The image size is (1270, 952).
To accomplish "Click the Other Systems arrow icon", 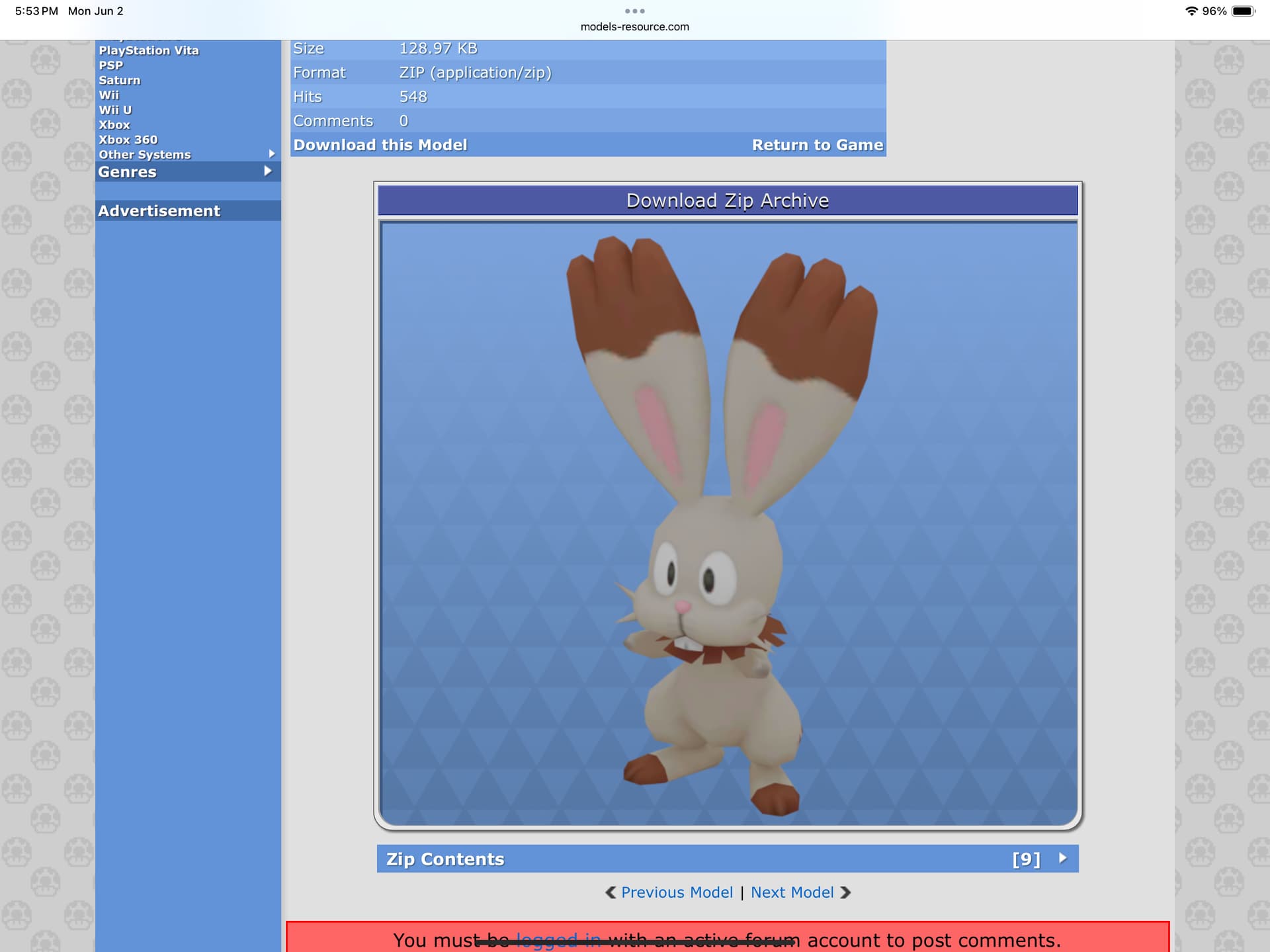I will pyautogui.click(x=271, y=153).
